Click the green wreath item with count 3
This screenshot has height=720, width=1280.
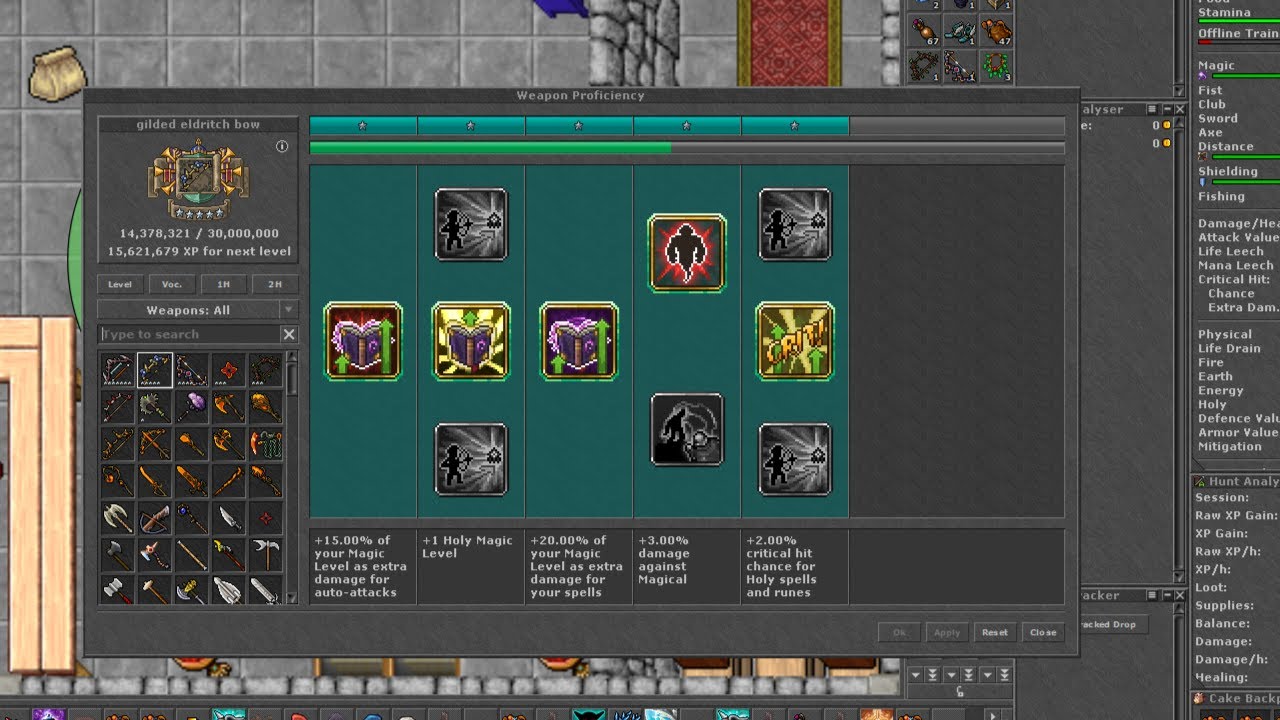click(x=996, y=67)
